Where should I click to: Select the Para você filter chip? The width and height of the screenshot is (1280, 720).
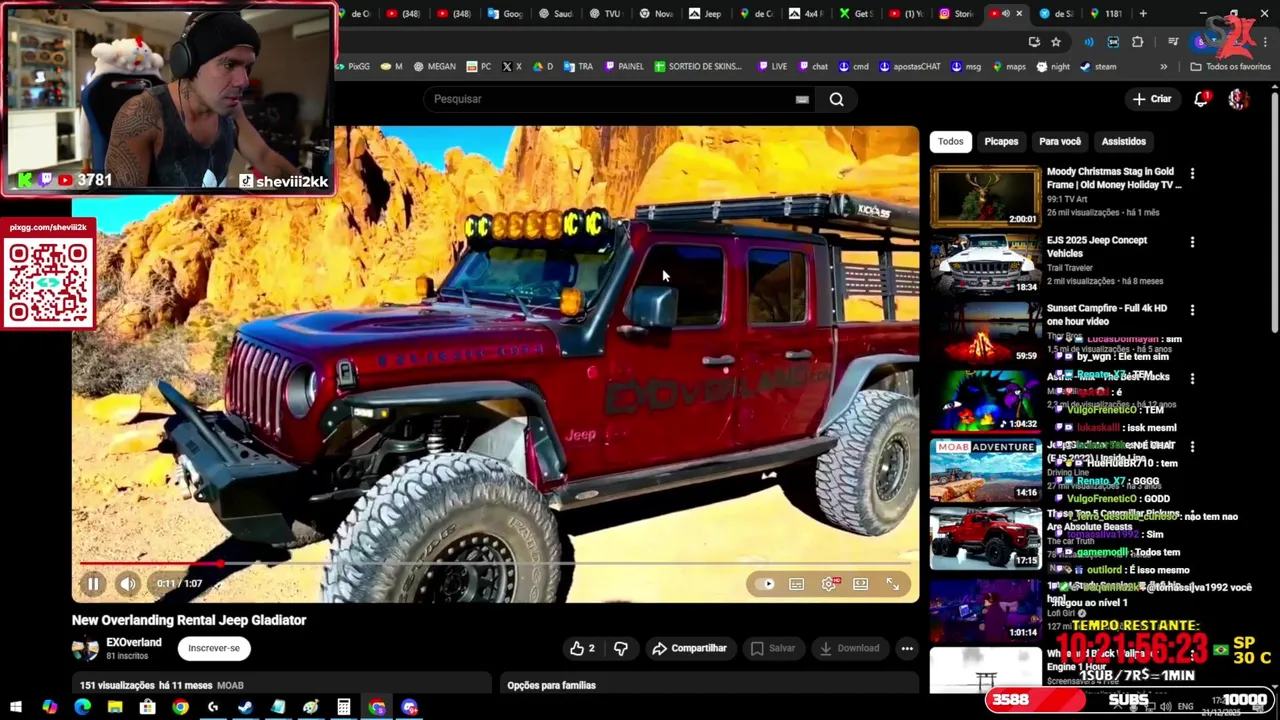click(1060, 141)
